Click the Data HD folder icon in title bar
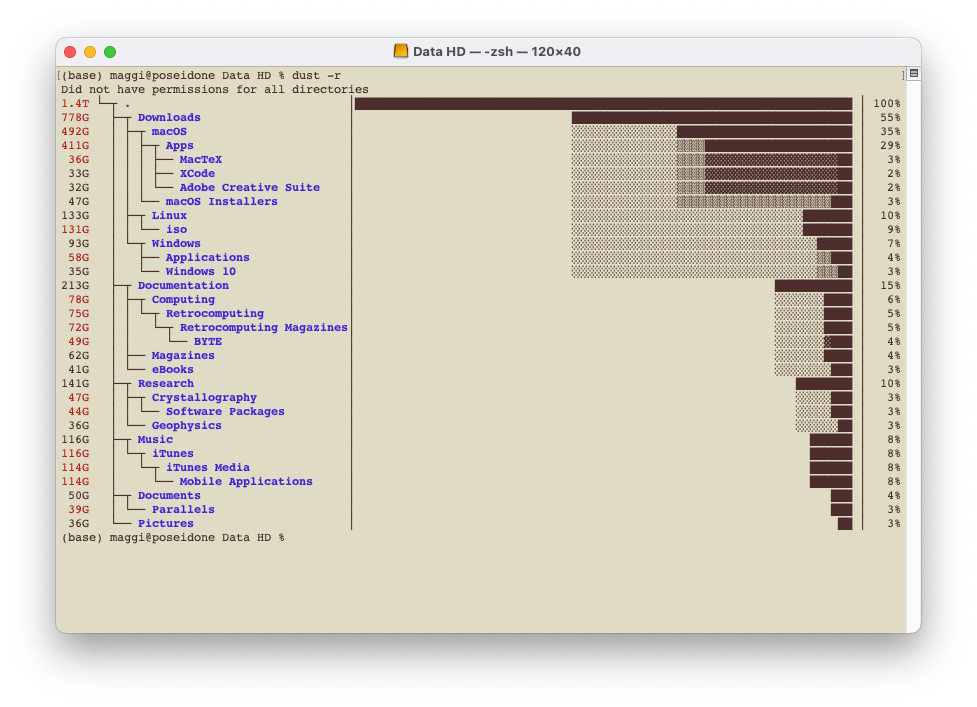Viewport: 977px width, 707px height. (401, 51)
